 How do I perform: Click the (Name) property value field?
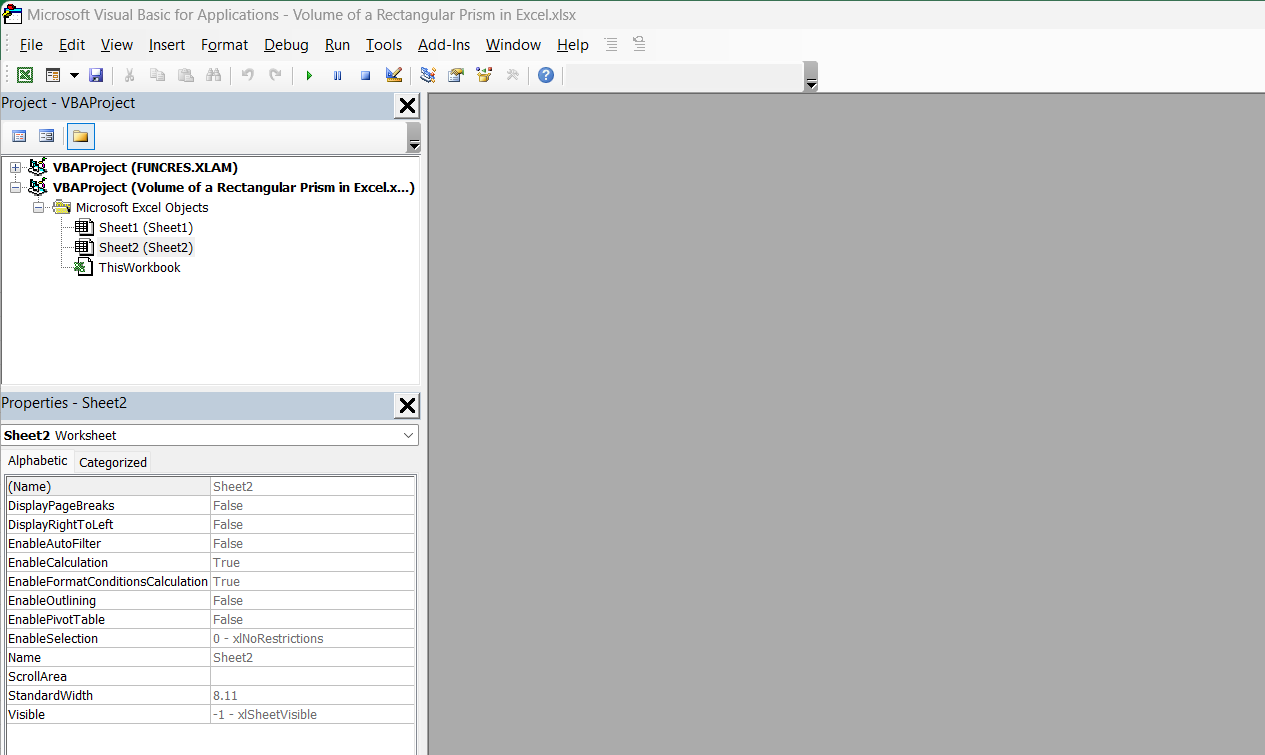pyautogui.click(x=312, y=486)
